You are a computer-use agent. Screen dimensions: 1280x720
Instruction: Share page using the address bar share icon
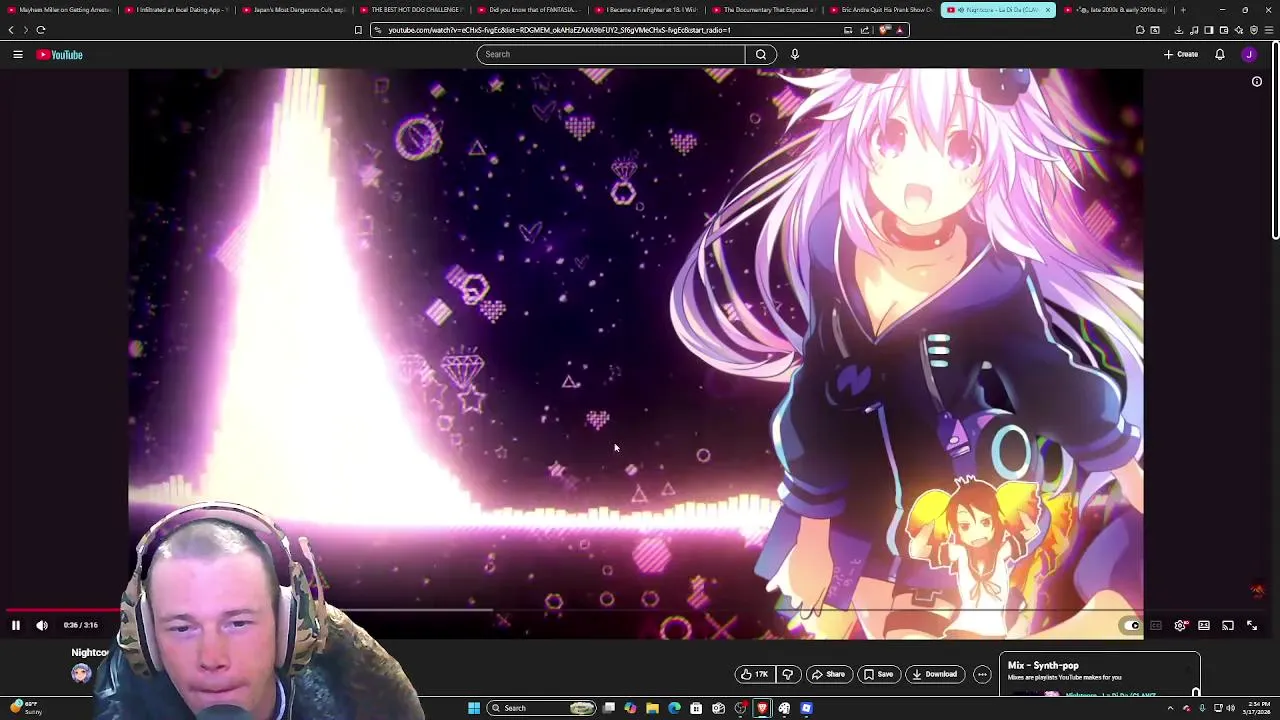pos(864,30)
